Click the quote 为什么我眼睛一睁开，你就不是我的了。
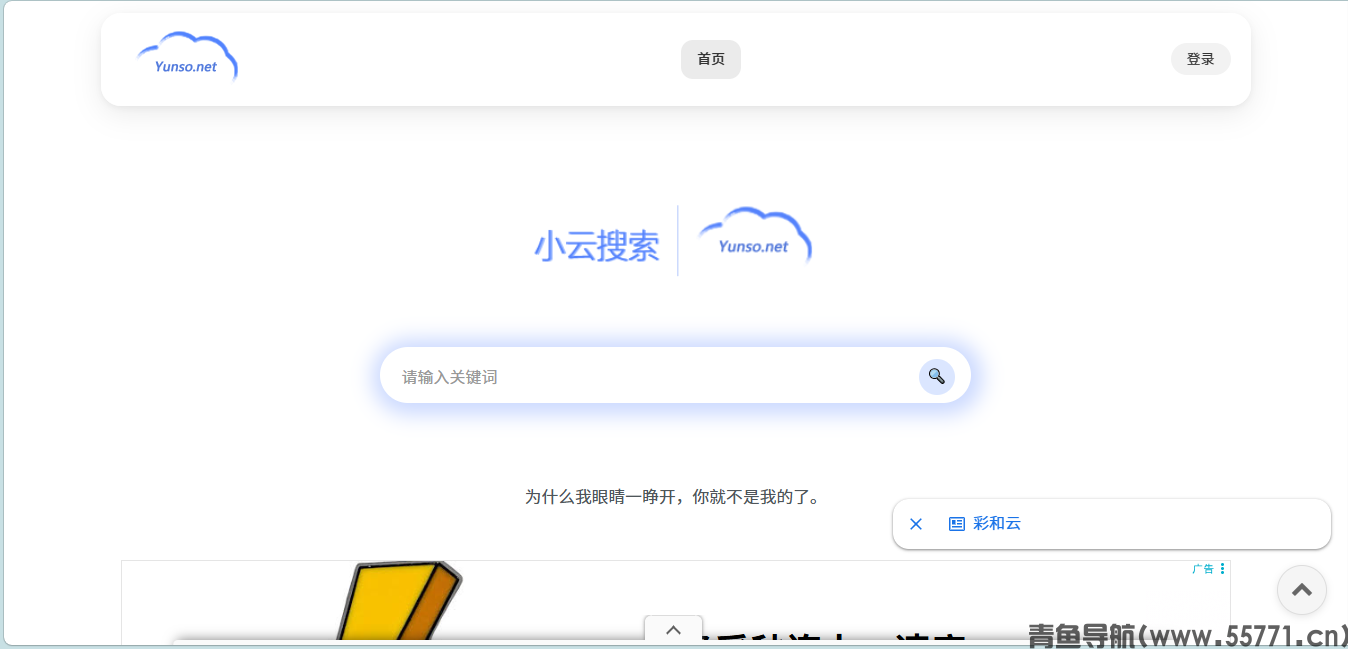 [674, 497]
